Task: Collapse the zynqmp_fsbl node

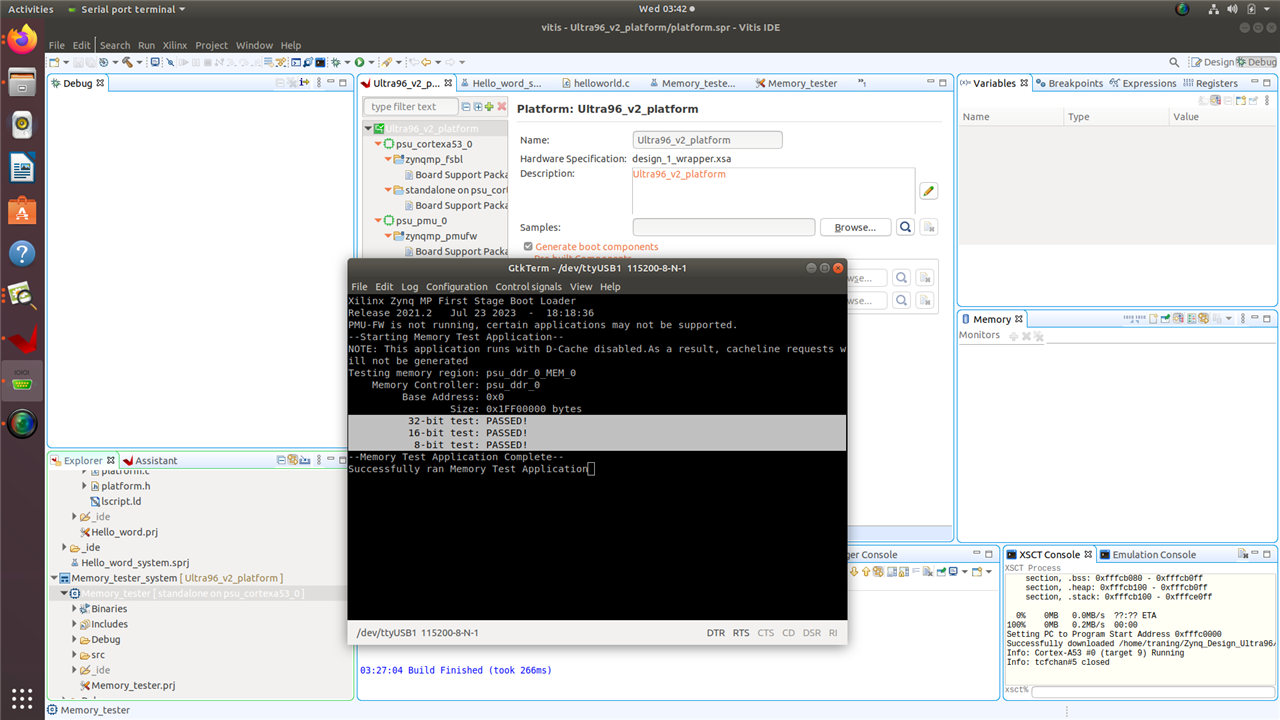Action: [389, 159]
